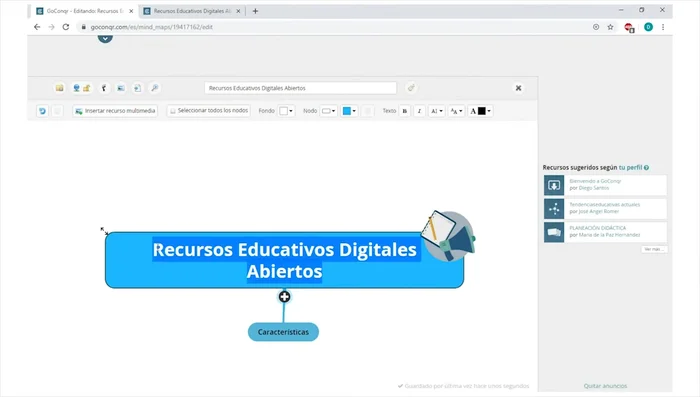Screen dimensions: 700x397
Task: Click the mind map icon of Tendenciaseducativas resource
Action: point(554,208)
